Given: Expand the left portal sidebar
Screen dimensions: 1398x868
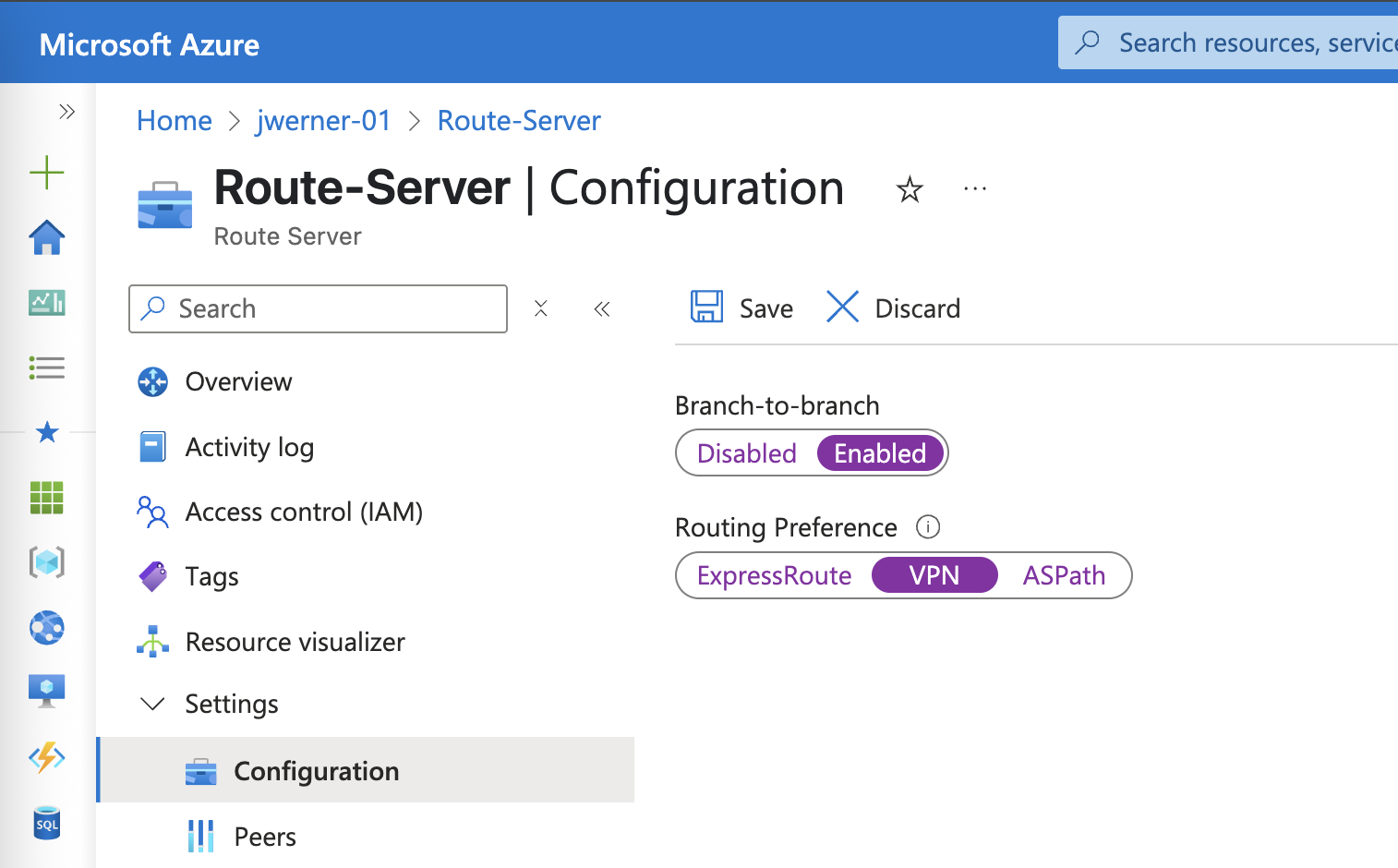Looking at the screenshot, I should pos(66,112).
